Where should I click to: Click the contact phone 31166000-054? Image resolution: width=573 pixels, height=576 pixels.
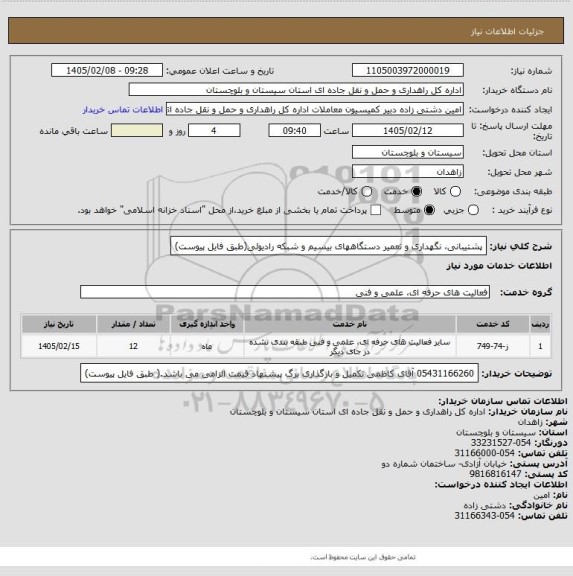click(484, 453)
